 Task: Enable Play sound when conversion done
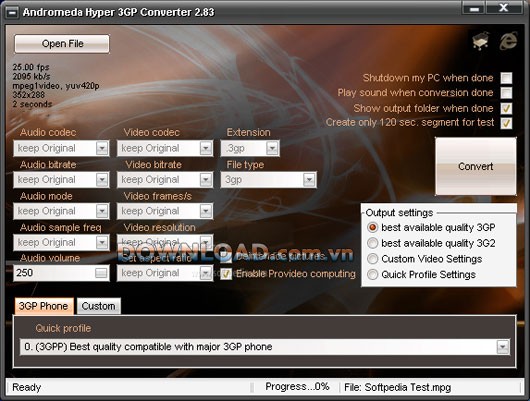(x=506, y=93)
